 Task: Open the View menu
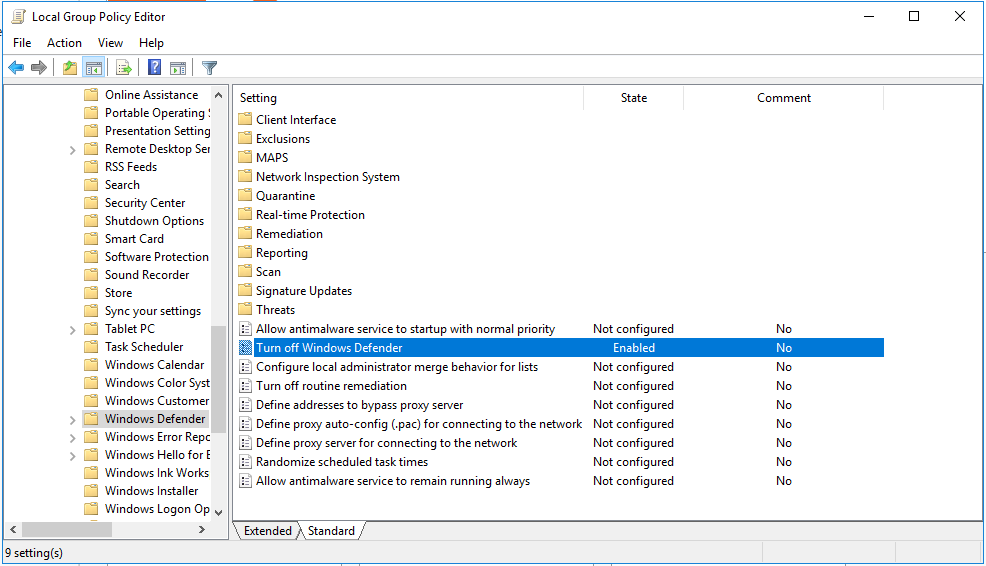click(x=110, y=43)
